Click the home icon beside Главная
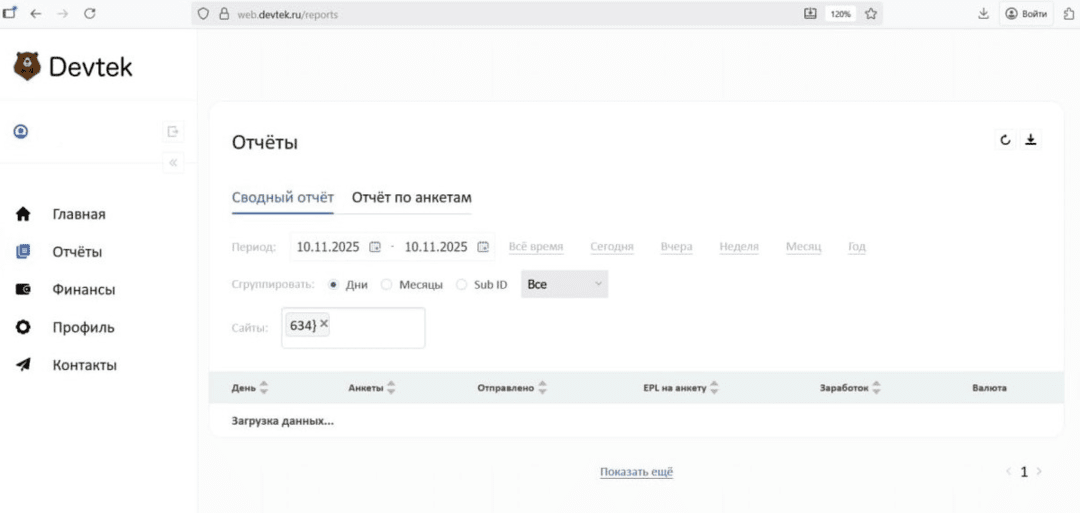This screenshot has height=513, width=1080. 23,214
